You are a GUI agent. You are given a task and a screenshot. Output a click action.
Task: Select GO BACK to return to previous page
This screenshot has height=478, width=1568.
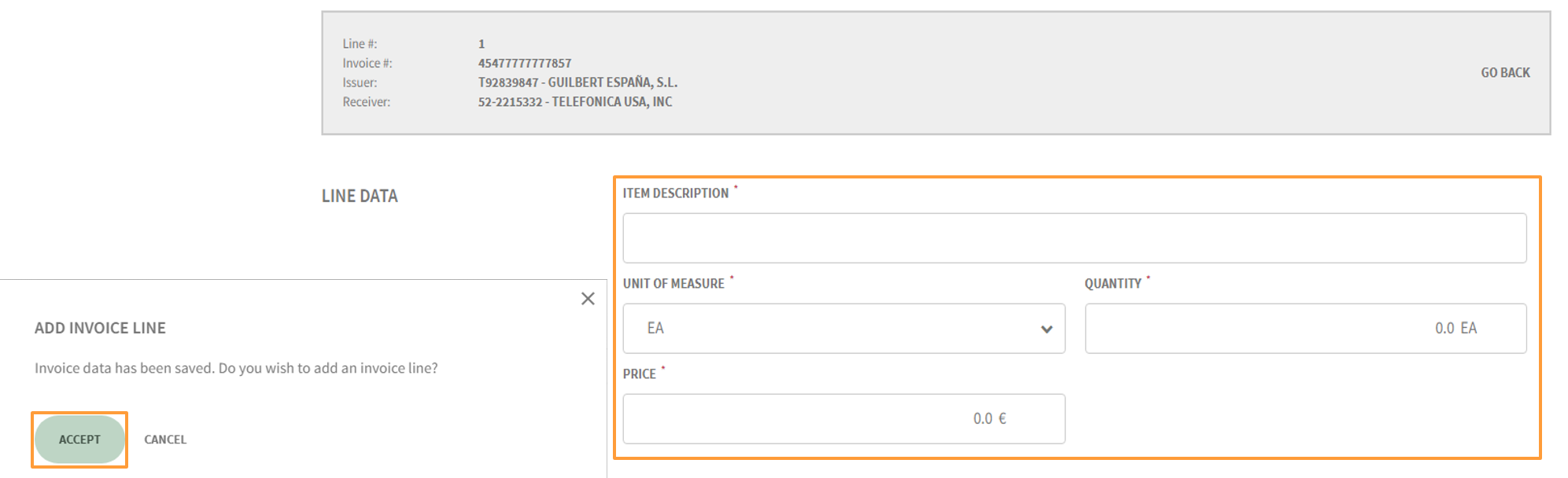coord(1503,72)
